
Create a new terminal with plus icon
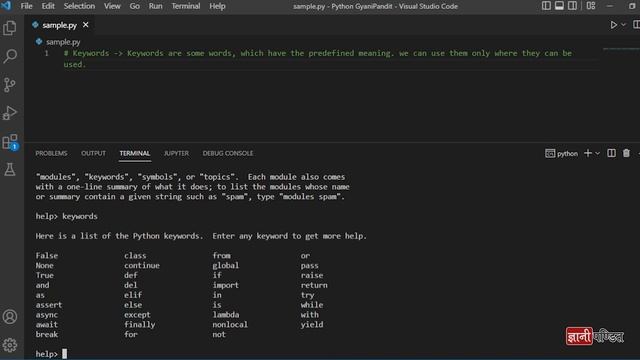[588, 153]
